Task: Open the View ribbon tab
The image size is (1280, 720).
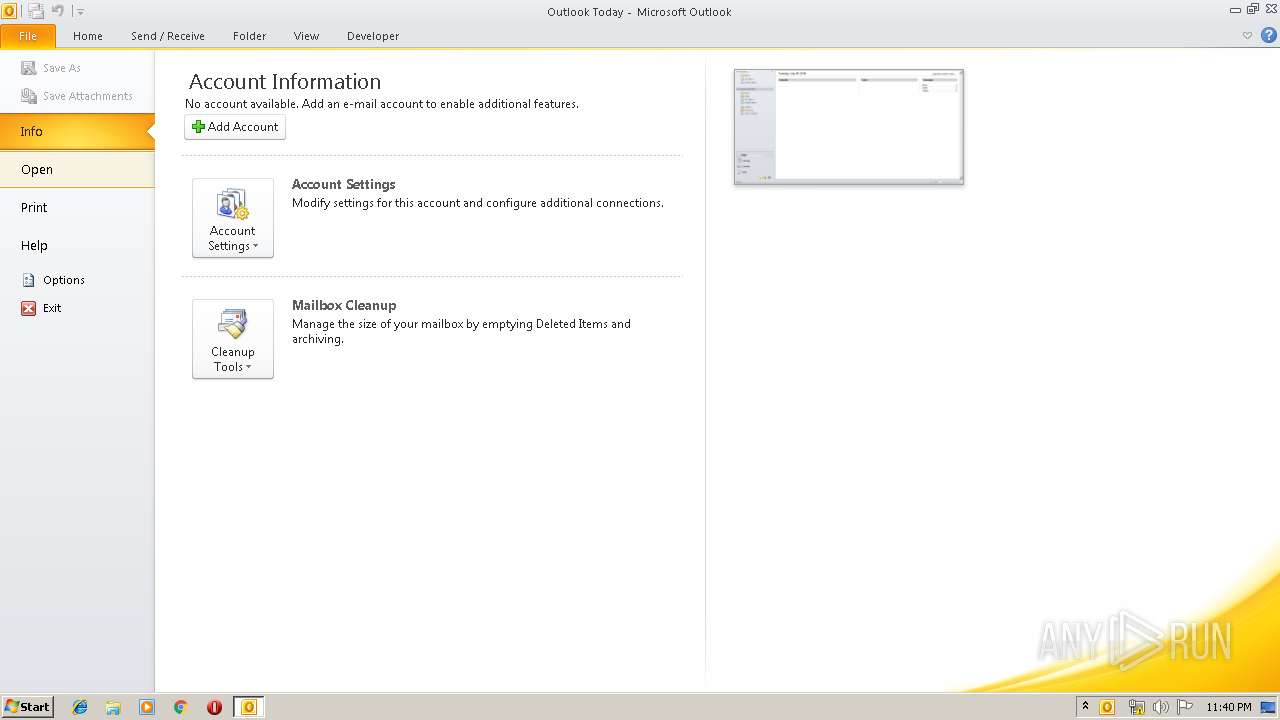Action: pos(306,36)
